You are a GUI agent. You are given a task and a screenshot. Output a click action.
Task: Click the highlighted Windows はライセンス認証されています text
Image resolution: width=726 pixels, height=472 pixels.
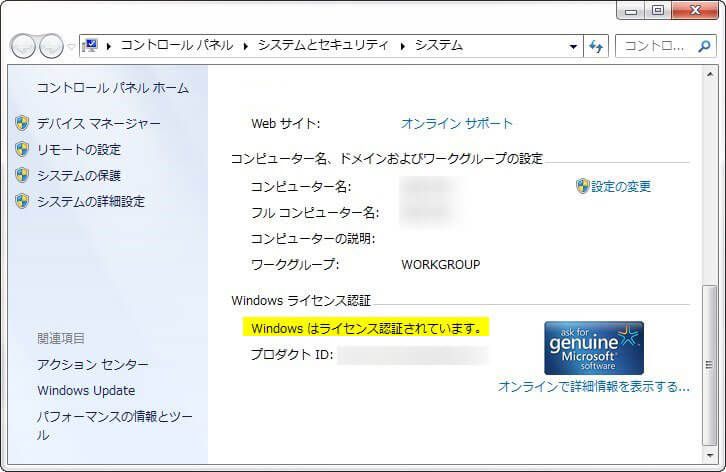tap(366, 328)
